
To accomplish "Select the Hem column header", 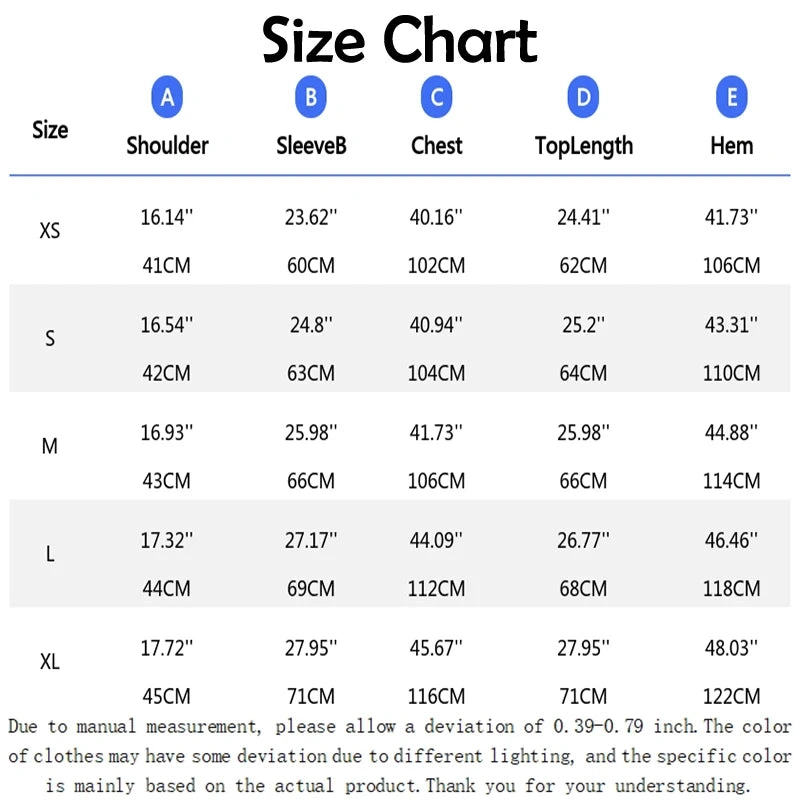I will pyautogui.click(x=732, y=146).
